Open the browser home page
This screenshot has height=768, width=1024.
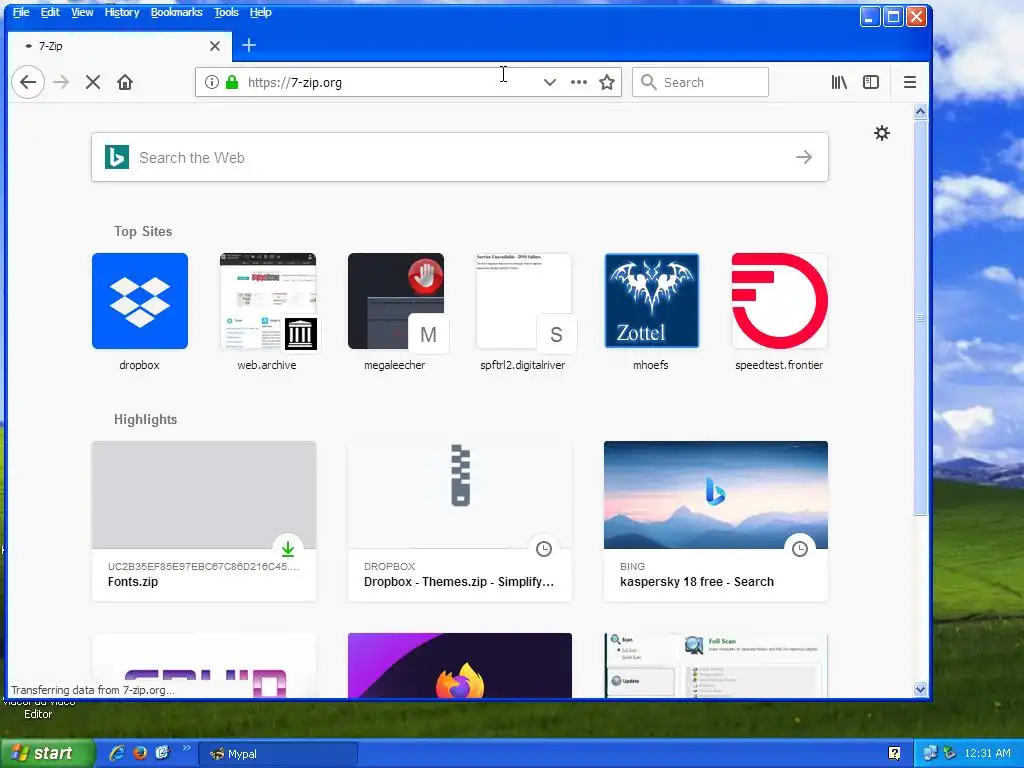pos(125,82)
